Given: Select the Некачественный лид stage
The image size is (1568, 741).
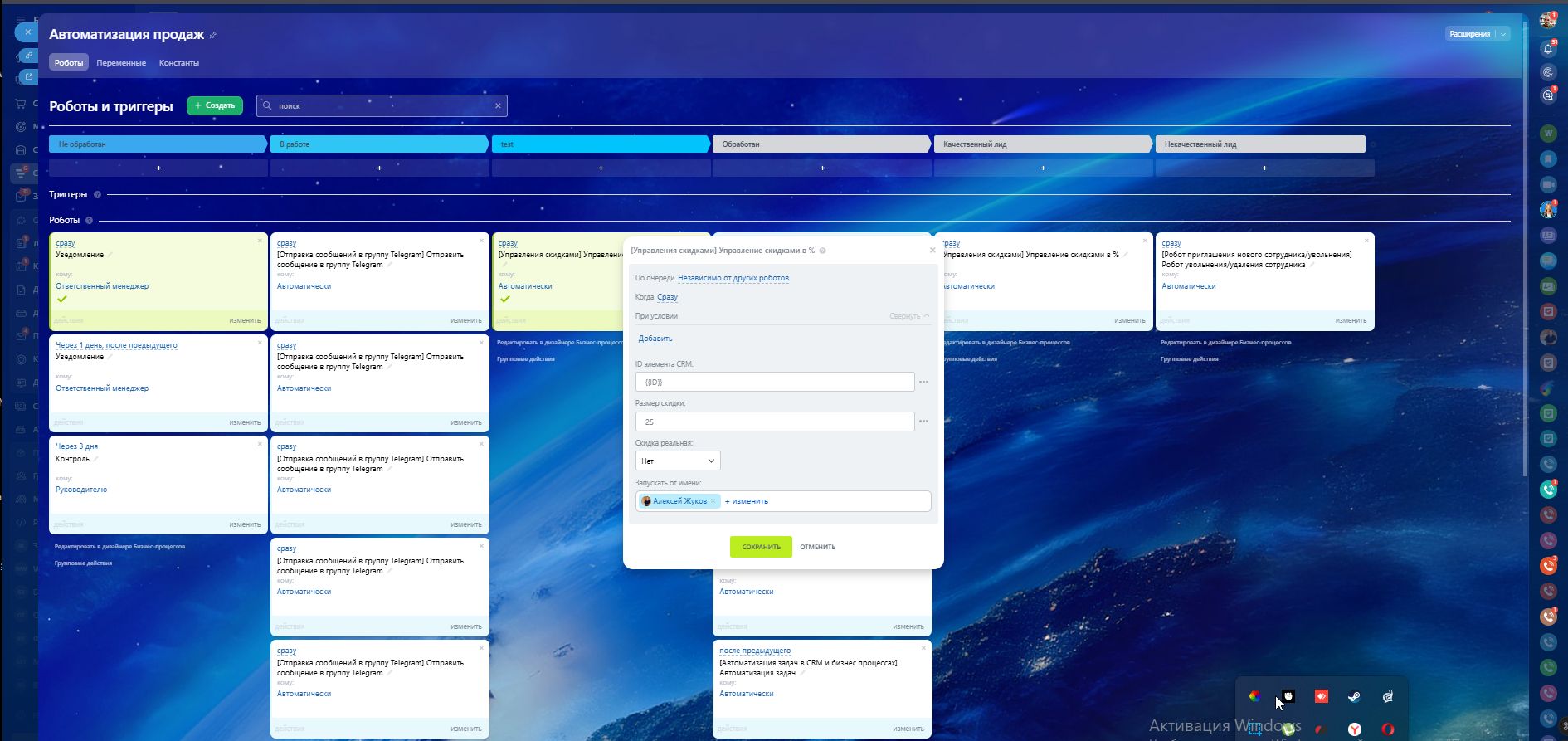Looking at the screenshot, I should click(x=1260, y=144).
